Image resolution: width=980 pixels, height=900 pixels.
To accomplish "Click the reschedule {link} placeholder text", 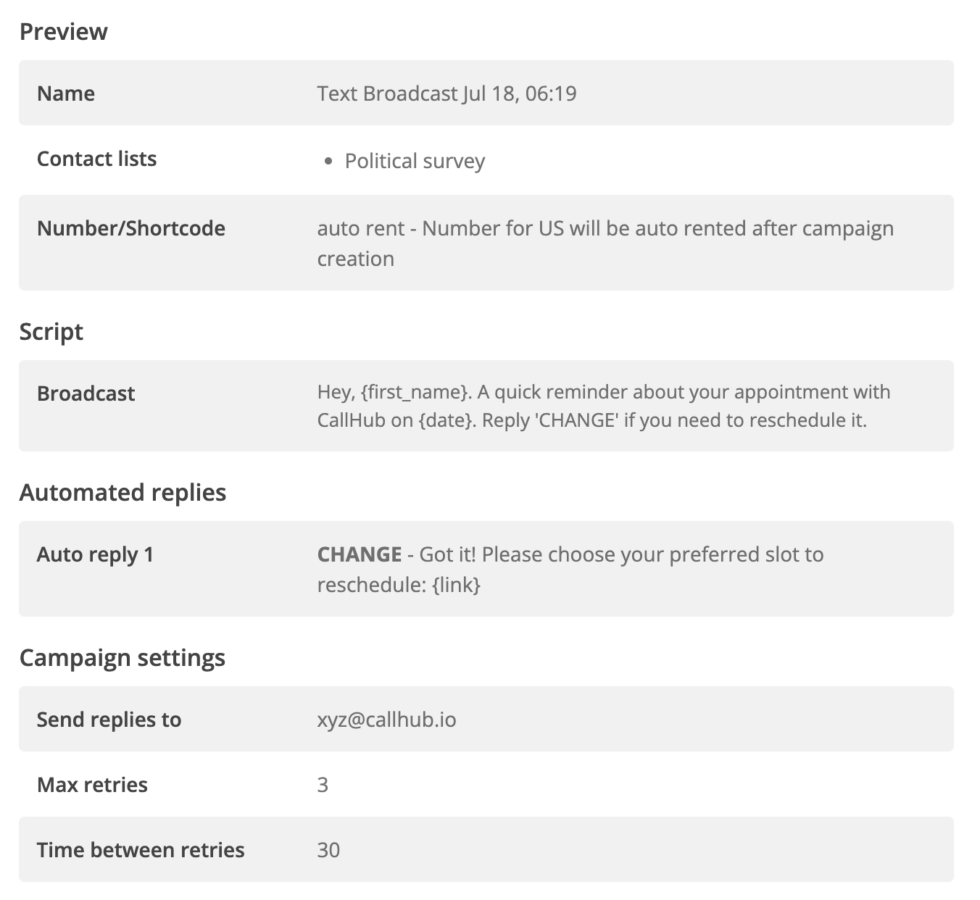I will pyautogui.click(x=399, y=585).
